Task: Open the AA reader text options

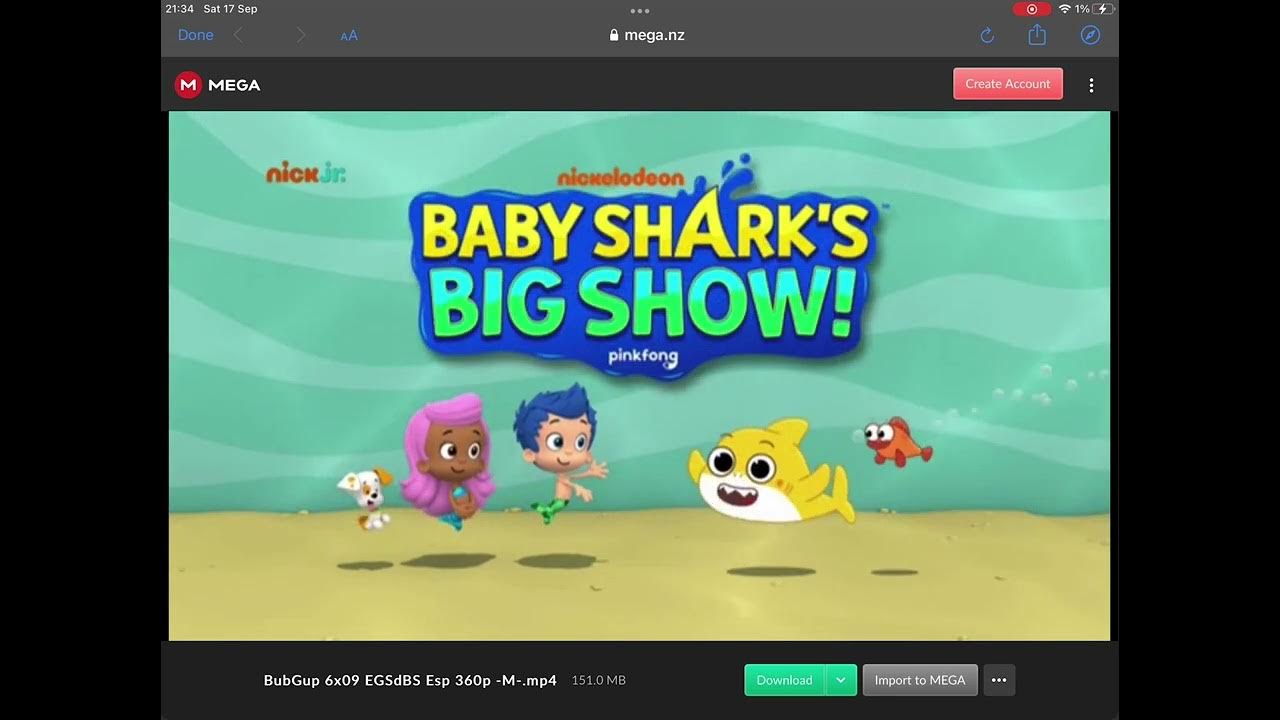Action: coord(349,36)
